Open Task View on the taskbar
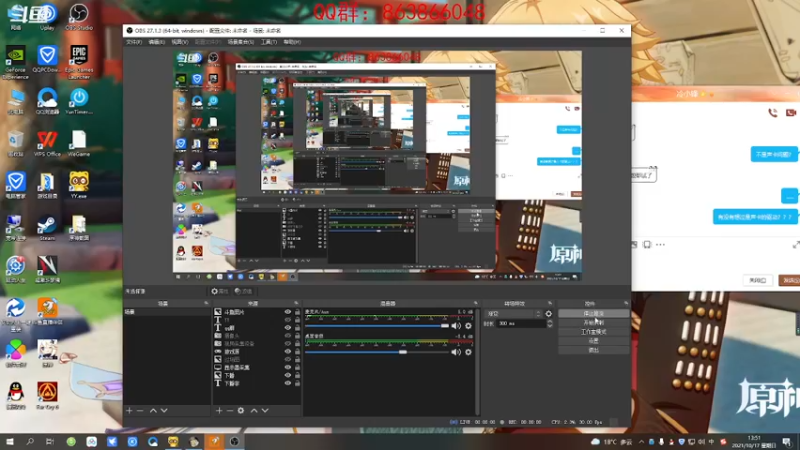Viewport: 800px width, 450px height. (50, 441)
